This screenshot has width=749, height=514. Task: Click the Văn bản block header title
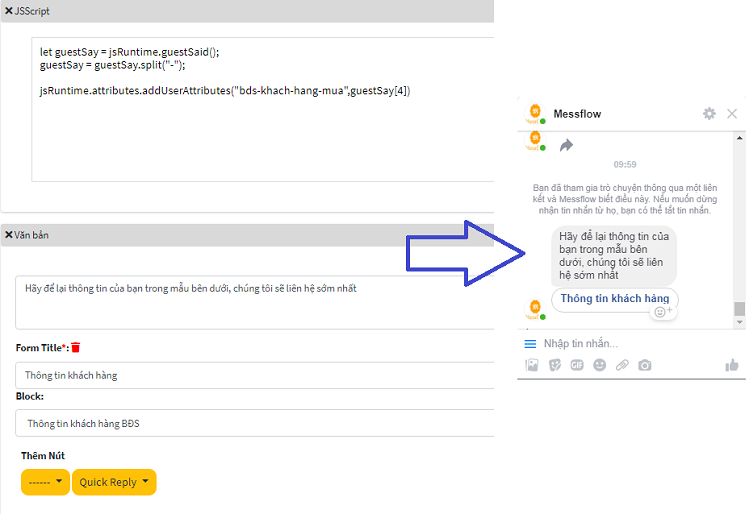31,235
